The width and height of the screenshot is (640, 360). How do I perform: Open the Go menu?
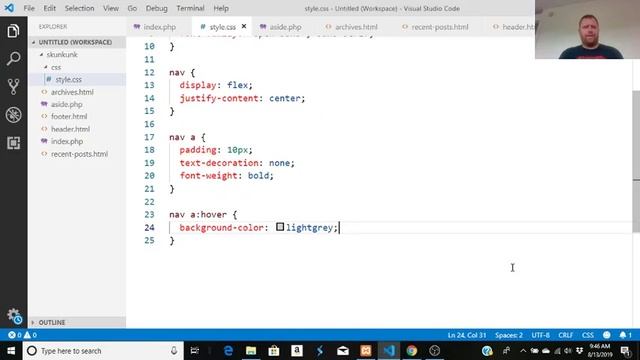pos(132,8)
